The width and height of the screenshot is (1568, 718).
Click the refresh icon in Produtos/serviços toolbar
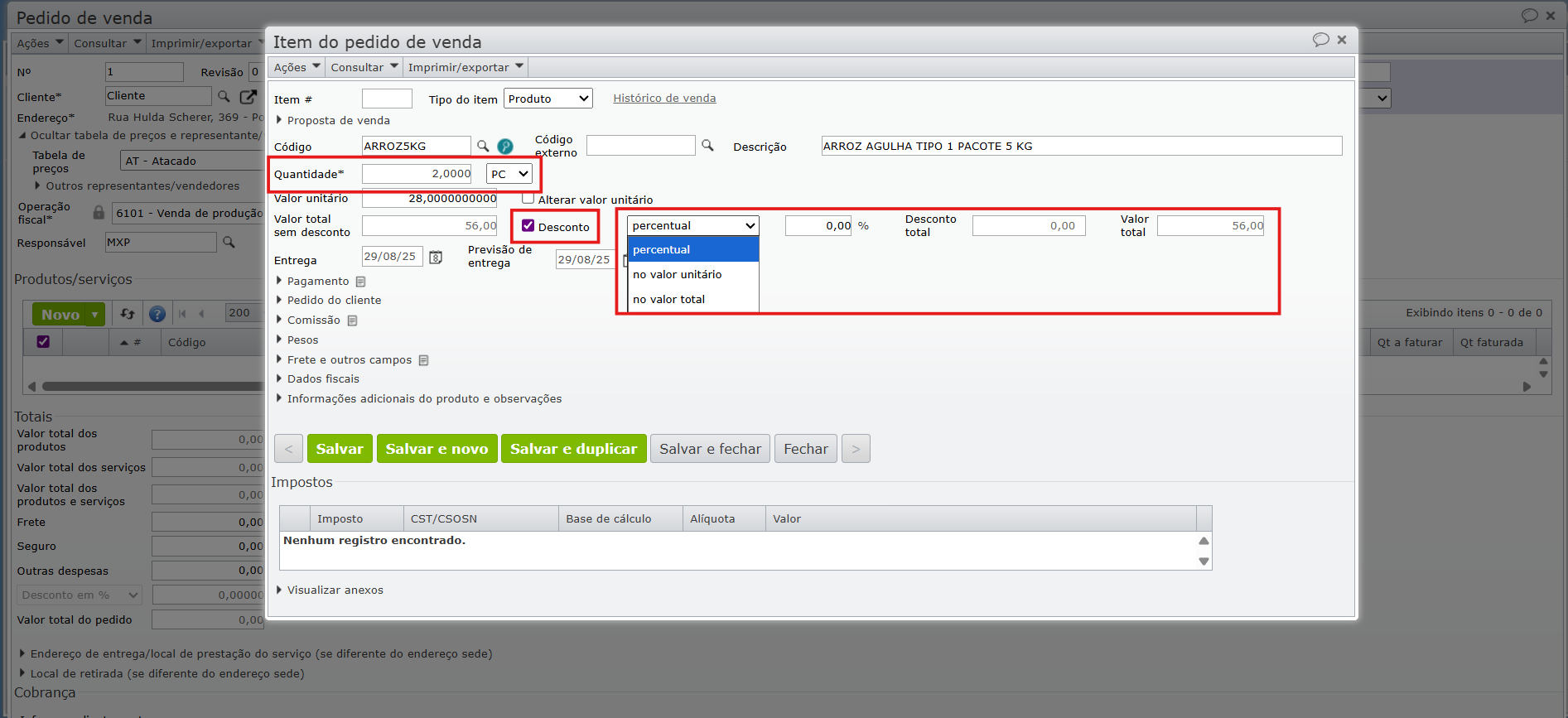point(128,314)
